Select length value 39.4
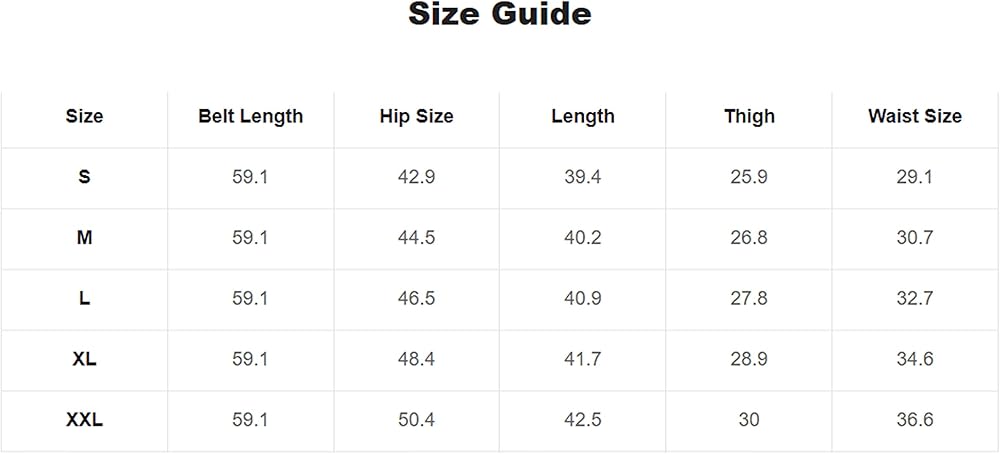Image resolution: width=1000 pixels, height=454 pixels. (583, 177)
